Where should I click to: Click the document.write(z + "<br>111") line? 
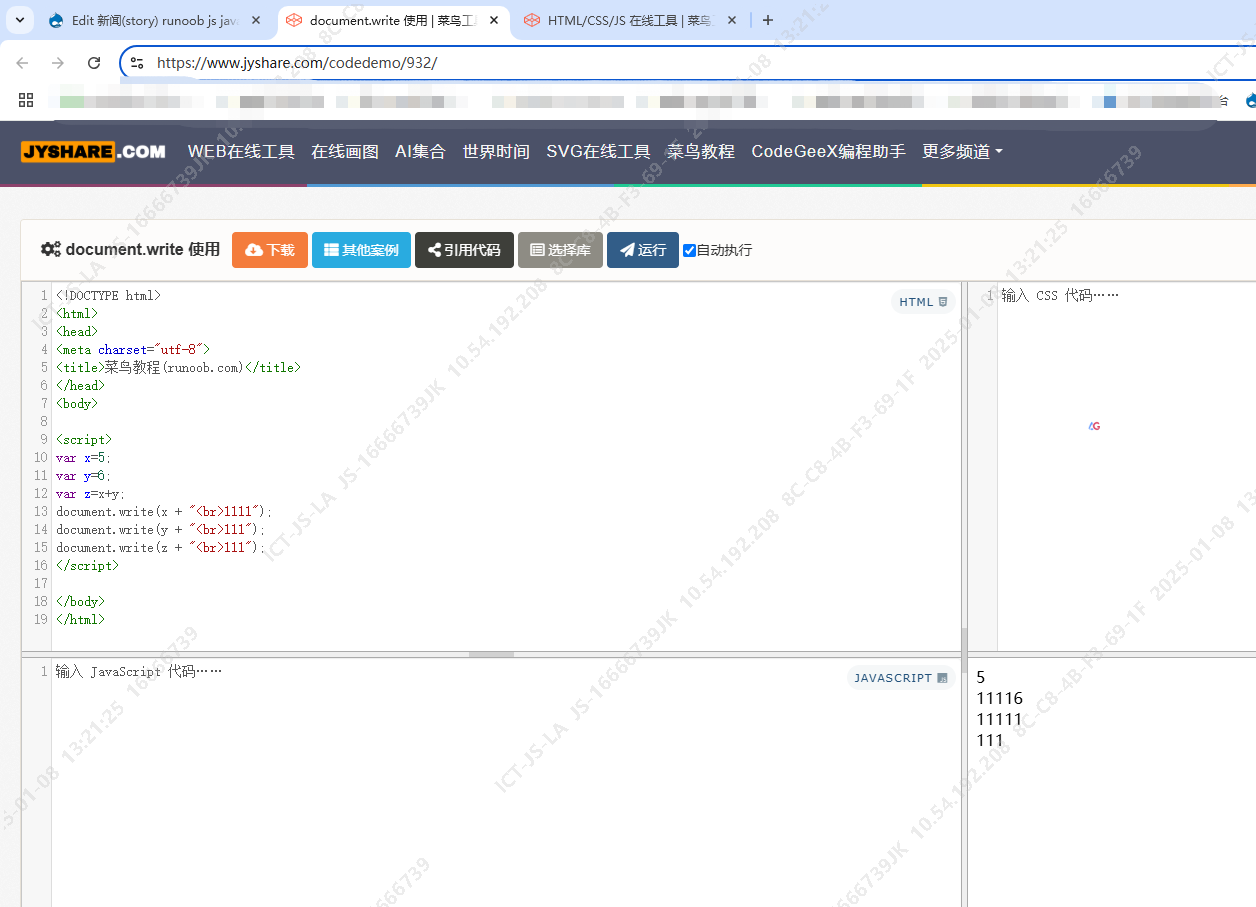161,548
